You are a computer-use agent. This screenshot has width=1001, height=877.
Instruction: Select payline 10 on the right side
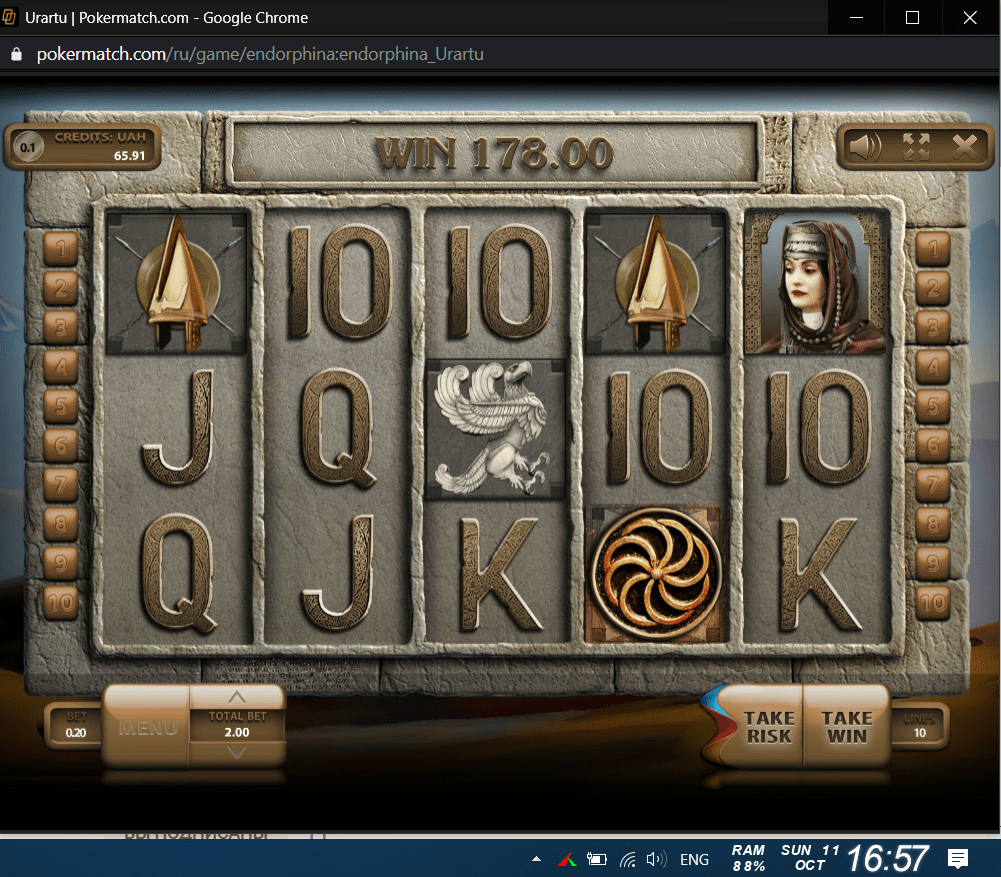(933, 602)
